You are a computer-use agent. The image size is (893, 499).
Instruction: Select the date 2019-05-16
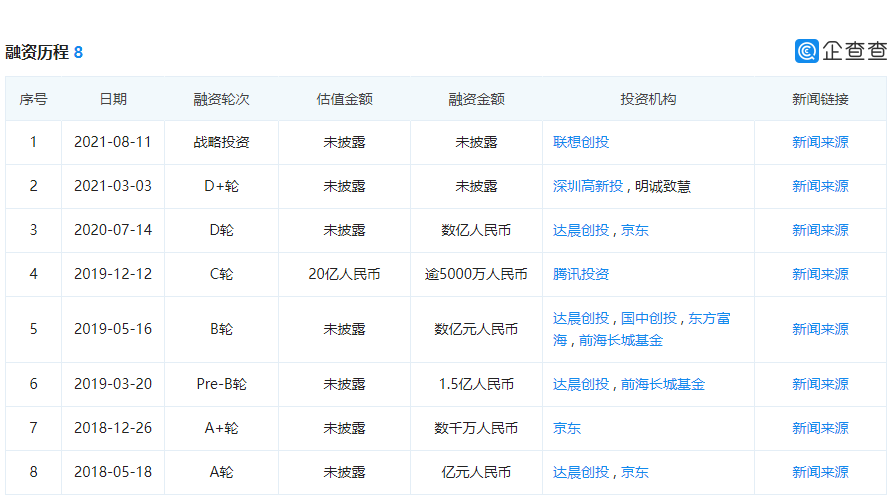[113, 329]
